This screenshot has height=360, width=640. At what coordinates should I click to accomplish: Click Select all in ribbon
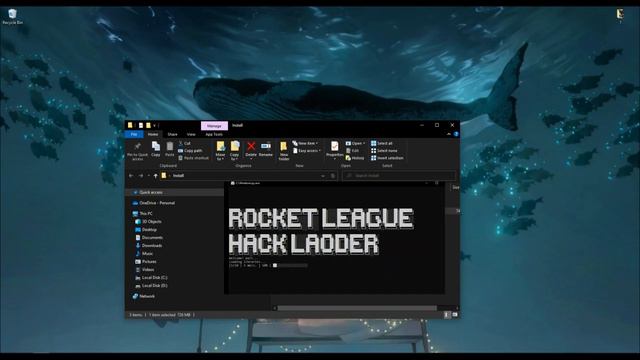pyautogui.click(x=382, y=143)
